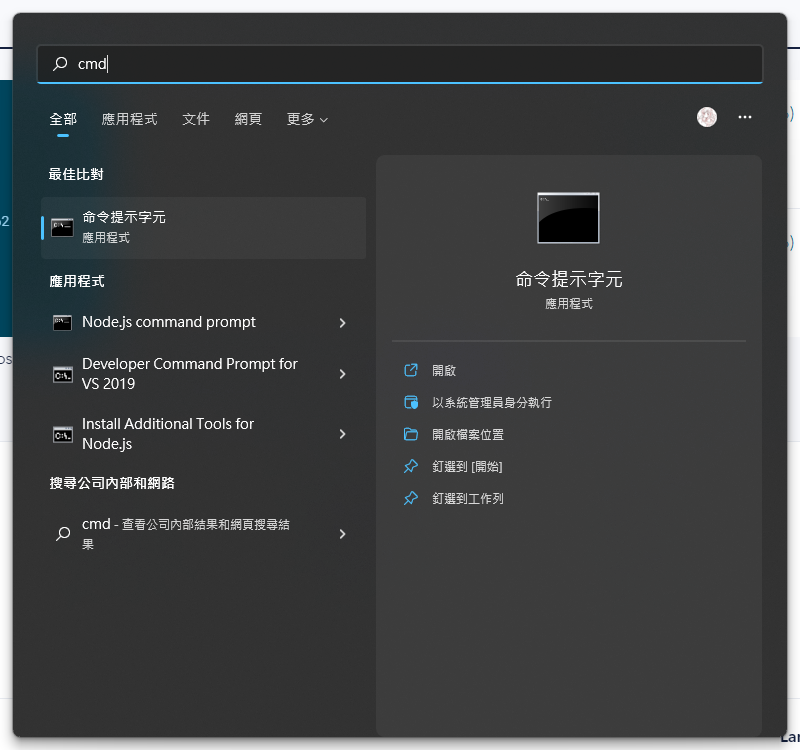Choose 開啟檔案位置
Viewport: 800px width, 750px height.
pos(468,435)
